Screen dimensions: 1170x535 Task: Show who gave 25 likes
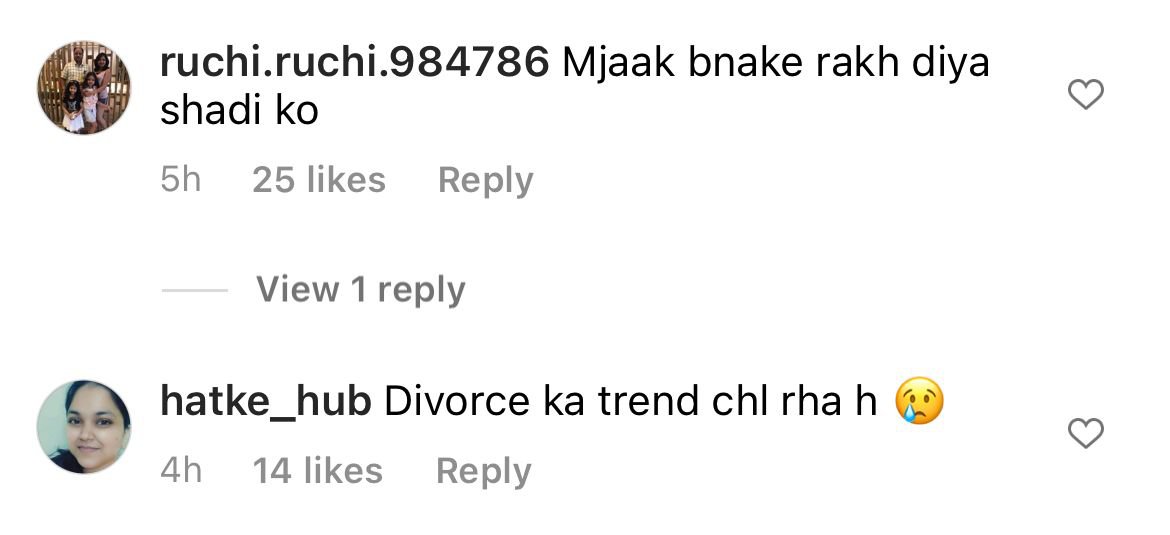319,181
